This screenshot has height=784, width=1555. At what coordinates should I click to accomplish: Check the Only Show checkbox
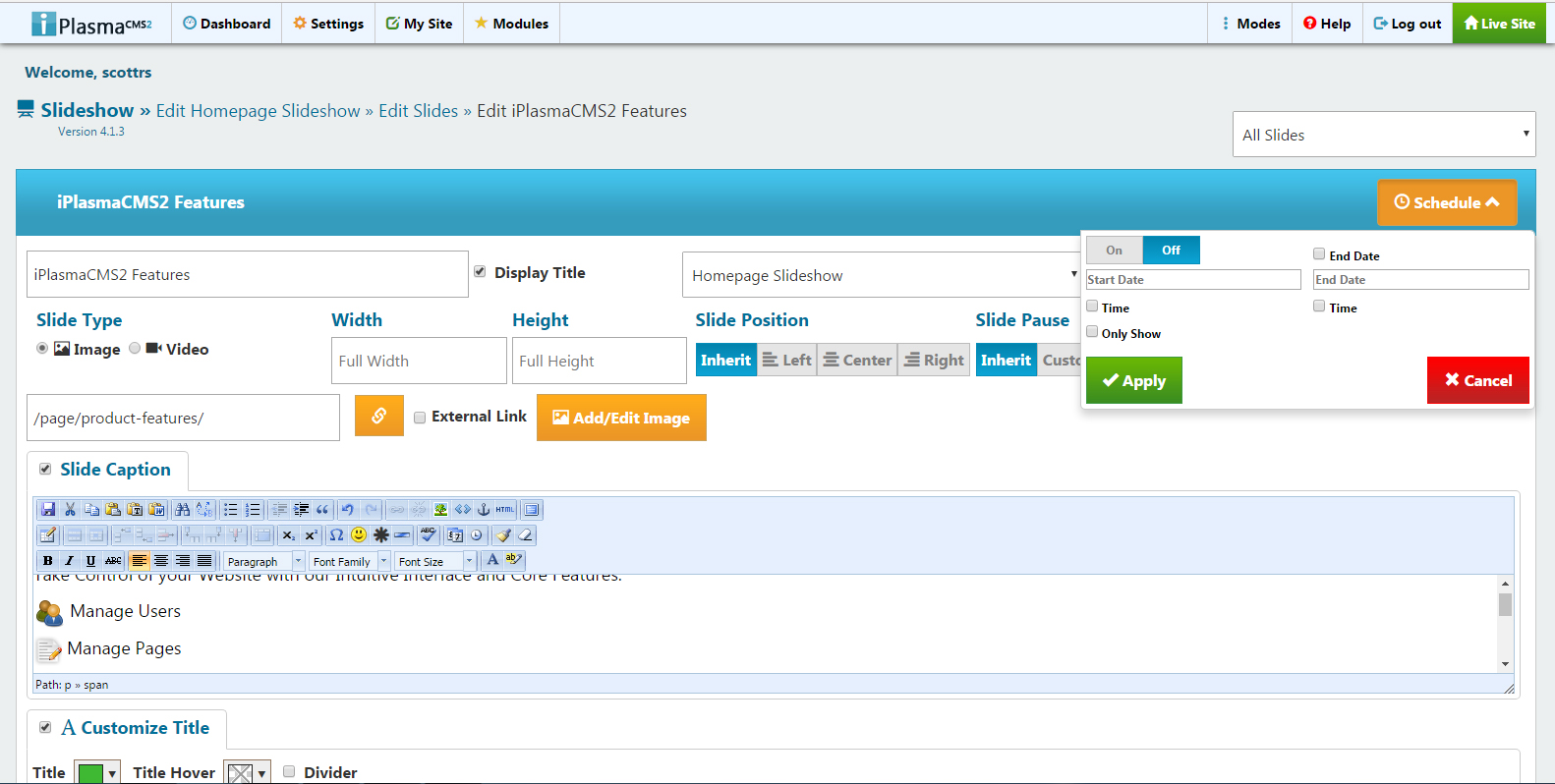[x=1092, y=332]
